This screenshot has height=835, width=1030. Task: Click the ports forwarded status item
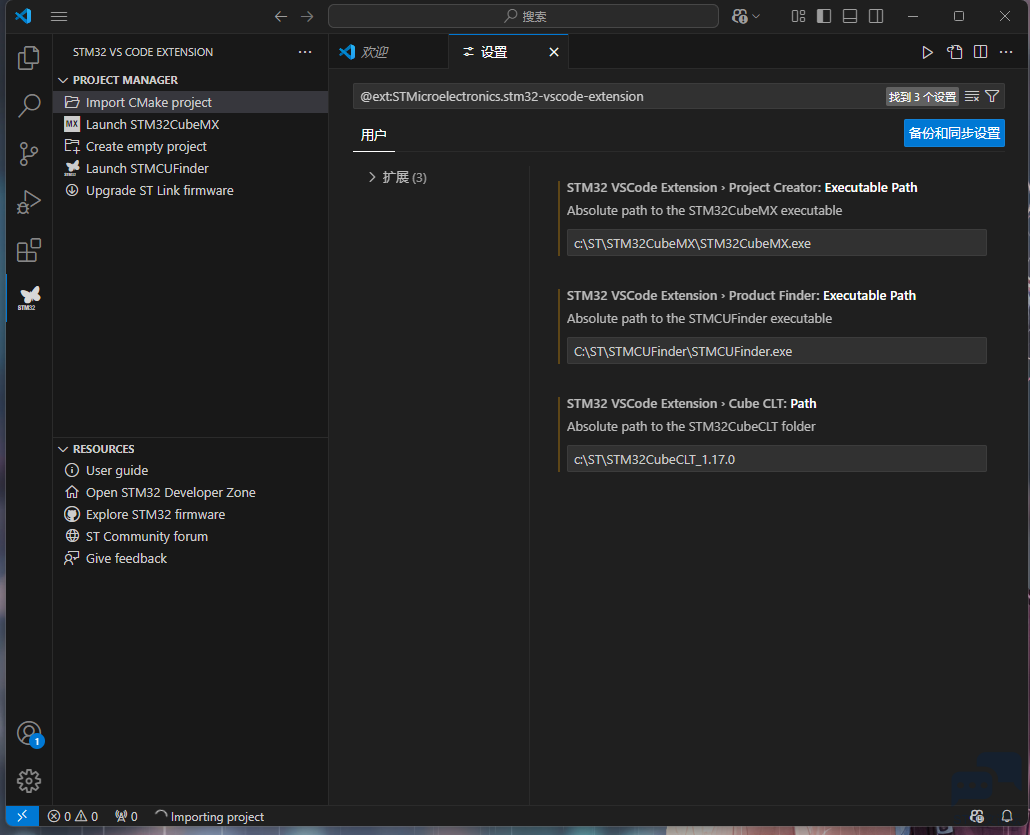[x=126, y=816]
